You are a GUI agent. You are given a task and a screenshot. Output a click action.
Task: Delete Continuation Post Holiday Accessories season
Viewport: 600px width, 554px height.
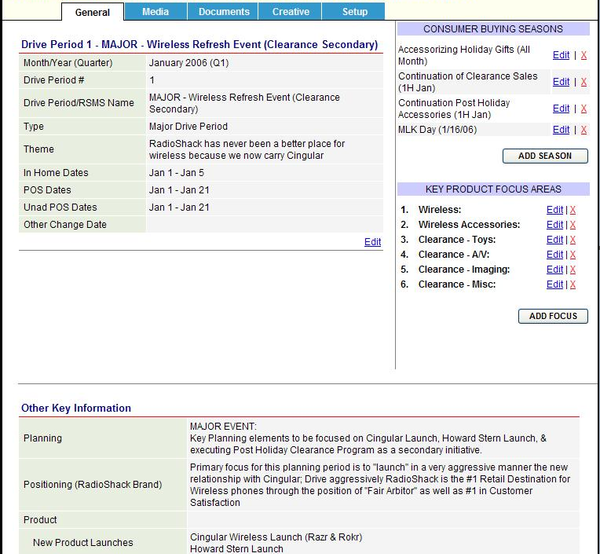click(584, 109)
